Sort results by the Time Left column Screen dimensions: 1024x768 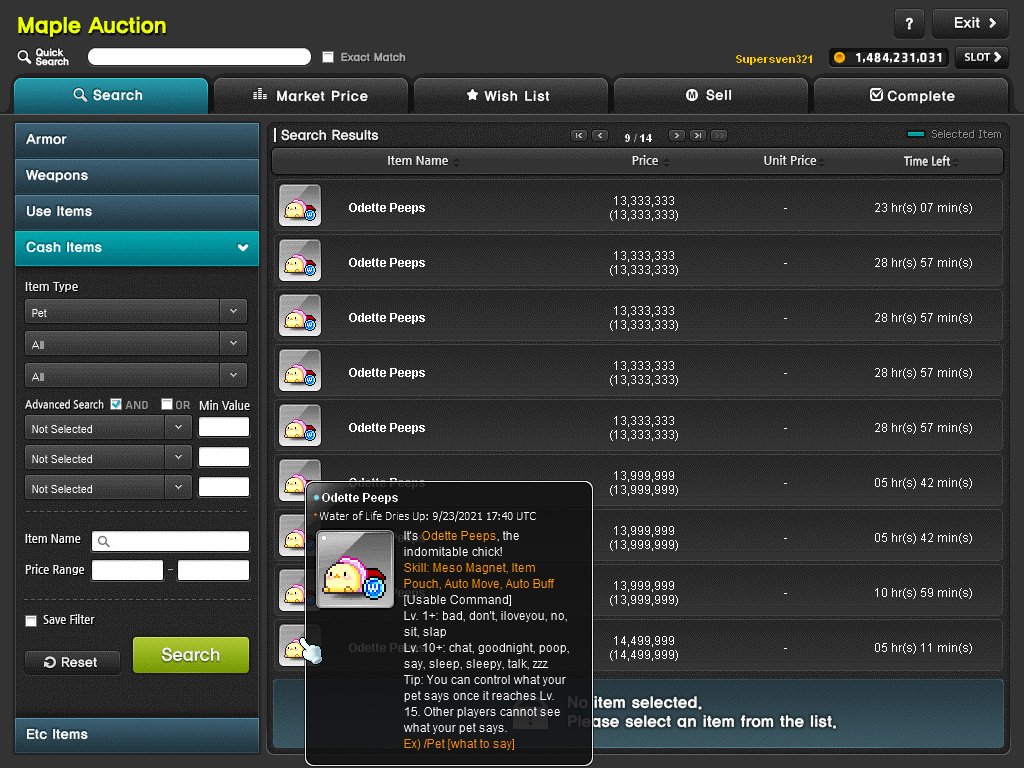point(931,161)
